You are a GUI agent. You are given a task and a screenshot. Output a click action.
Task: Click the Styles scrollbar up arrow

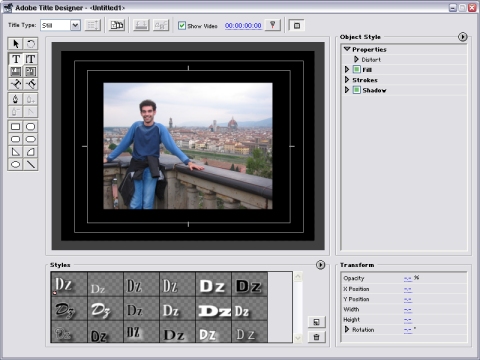298,277
